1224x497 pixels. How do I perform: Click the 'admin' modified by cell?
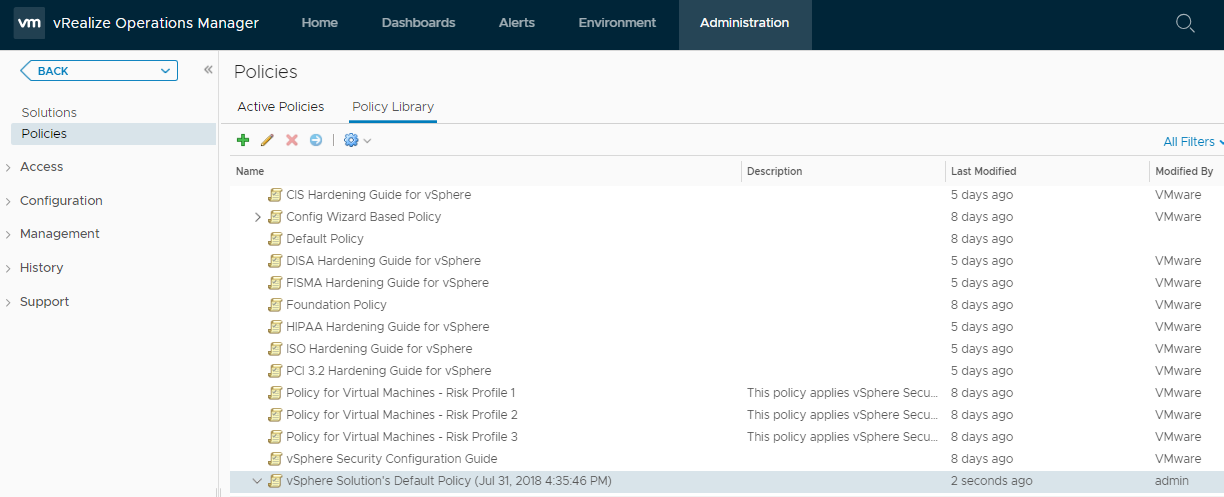(x=1171, y=481)
